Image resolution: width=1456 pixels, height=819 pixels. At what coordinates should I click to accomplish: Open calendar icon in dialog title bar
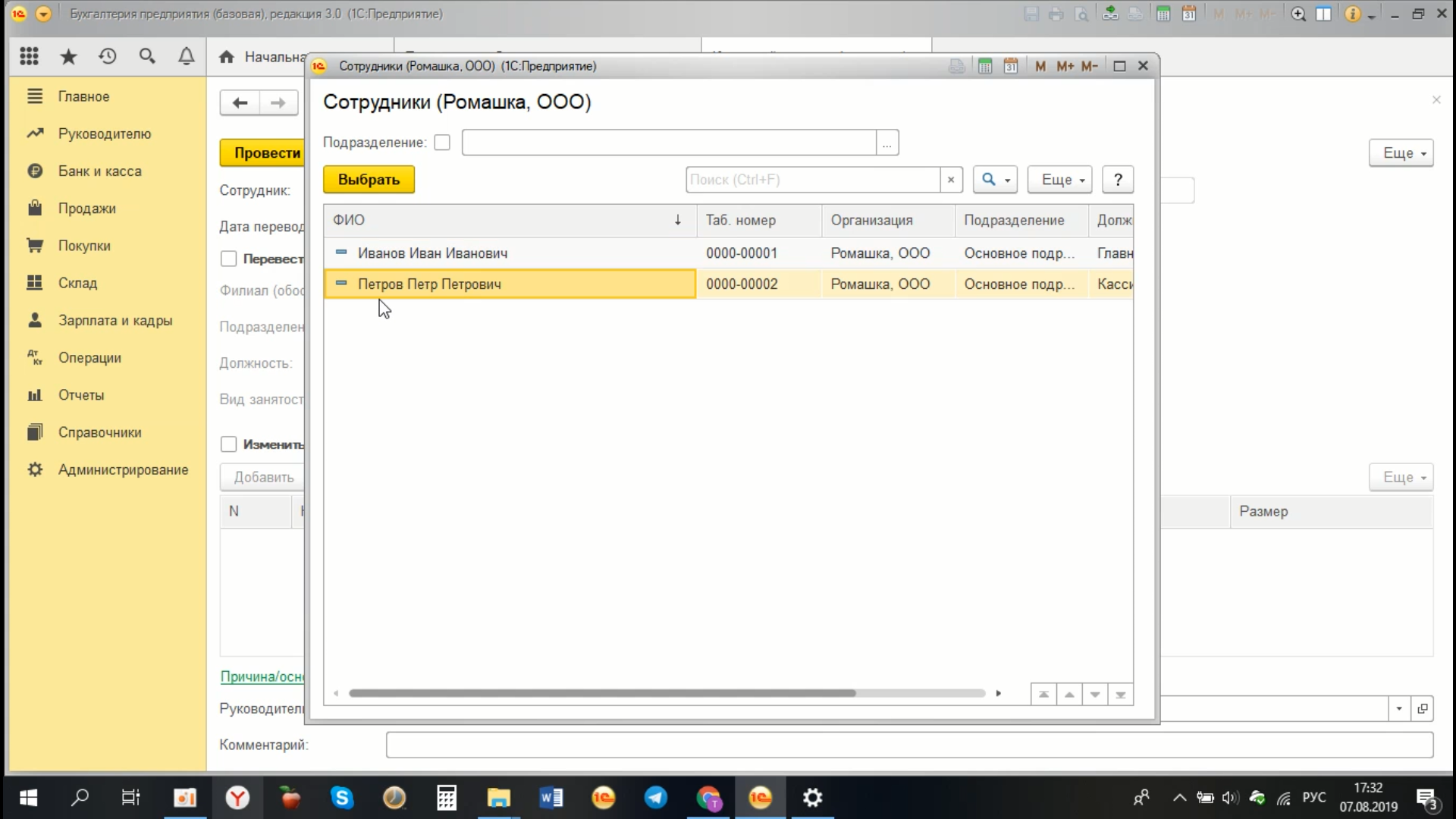1010,66
